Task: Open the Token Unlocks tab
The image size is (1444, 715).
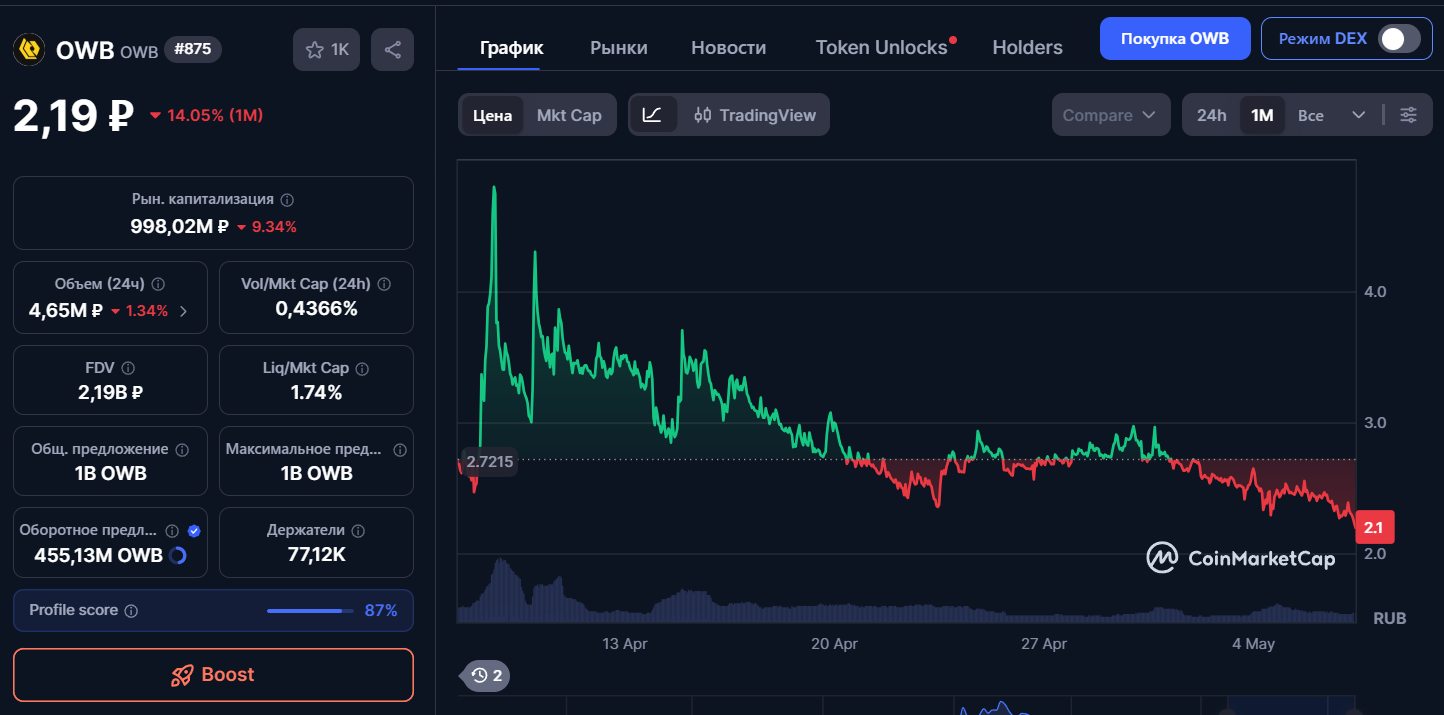Action: click(881, 47)
